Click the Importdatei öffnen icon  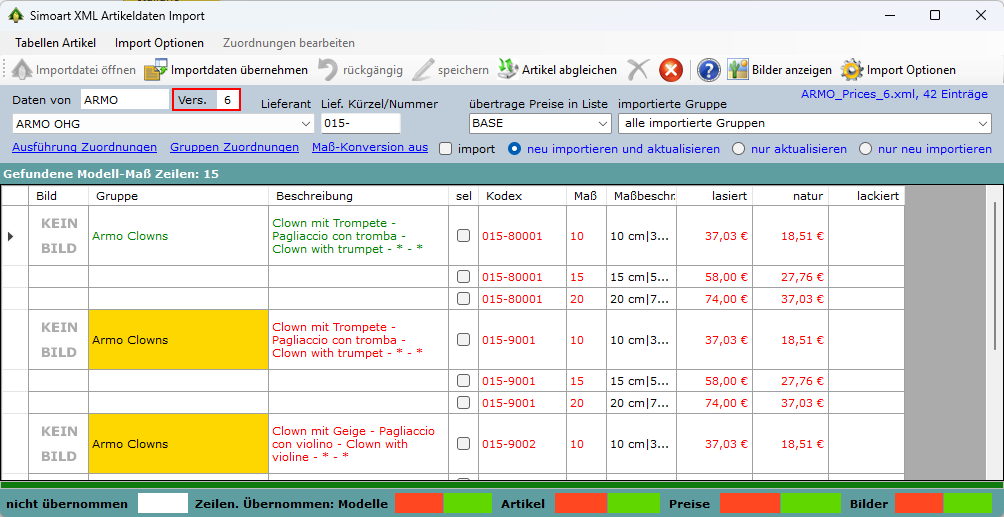click(22, 70)
